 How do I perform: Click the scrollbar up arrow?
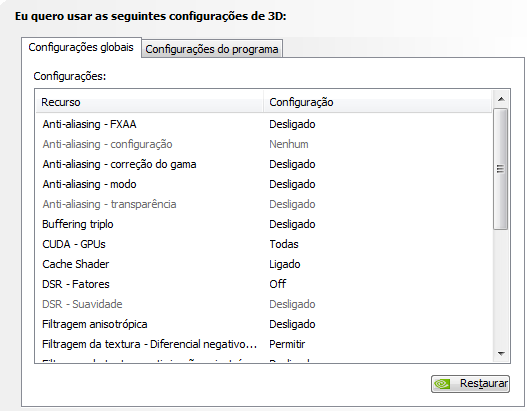click(x=501, y=99)
